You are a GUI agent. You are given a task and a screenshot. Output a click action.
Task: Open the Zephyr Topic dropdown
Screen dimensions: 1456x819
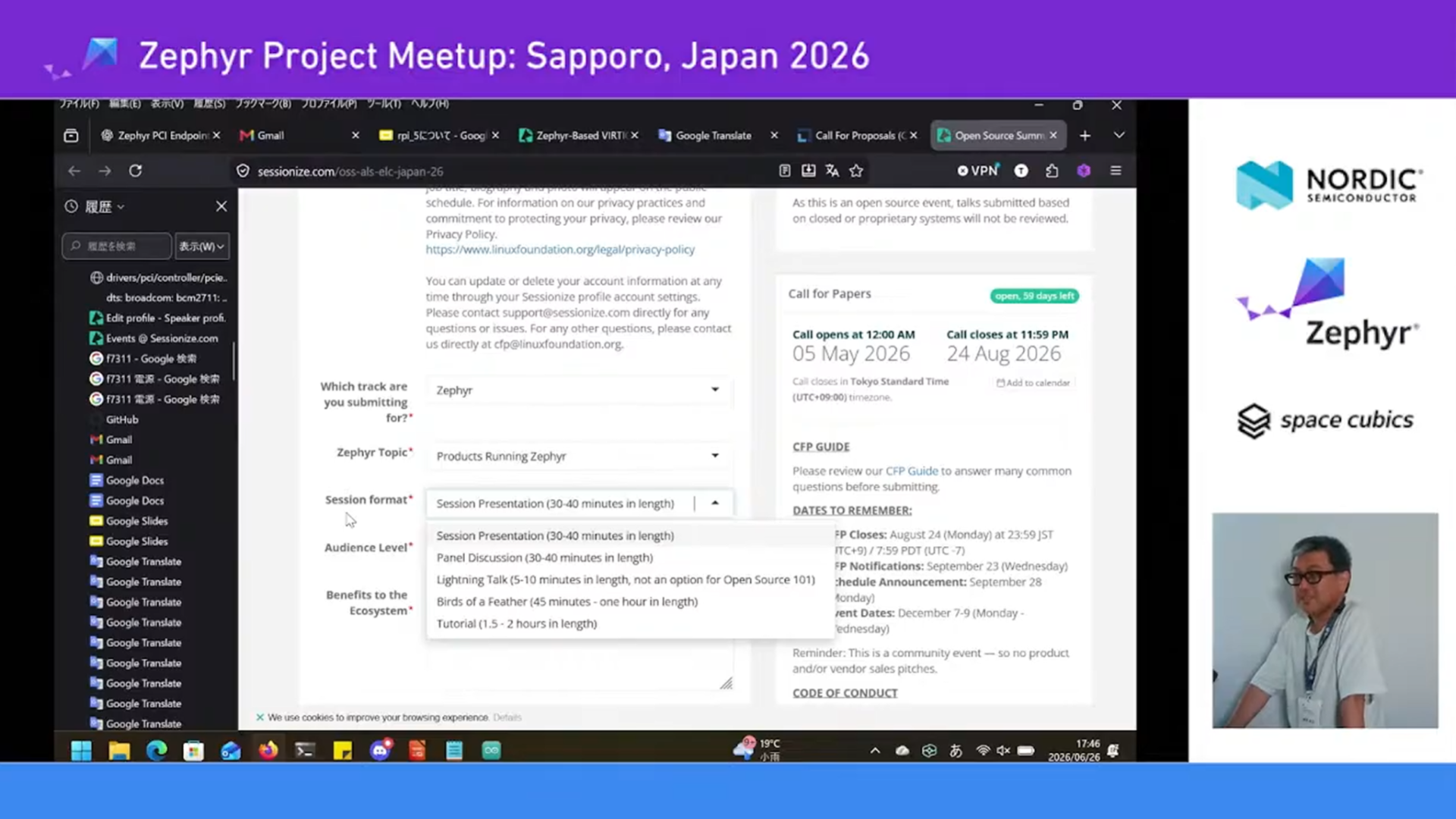[579, 456]
